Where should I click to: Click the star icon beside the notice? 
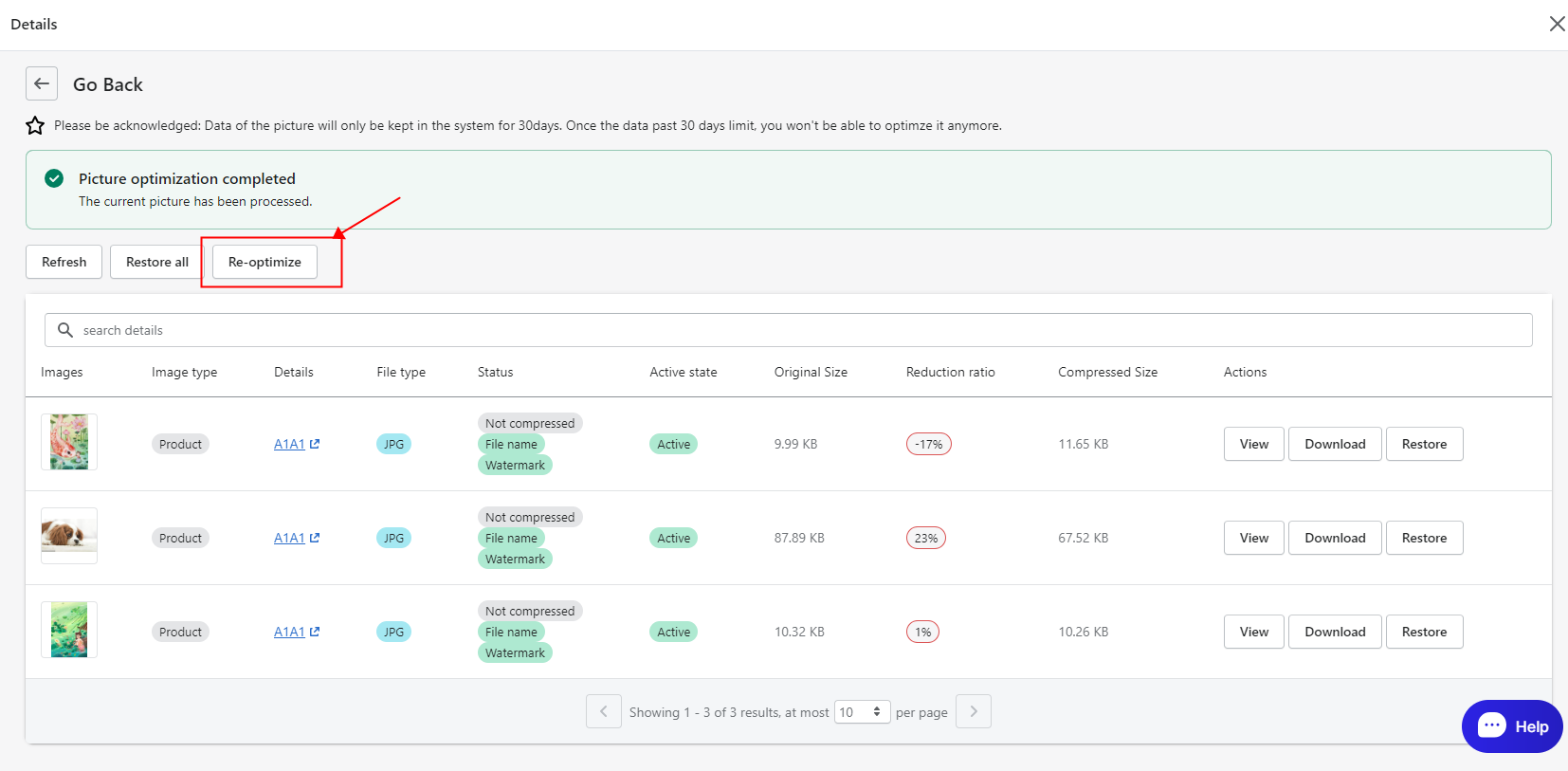35,125
